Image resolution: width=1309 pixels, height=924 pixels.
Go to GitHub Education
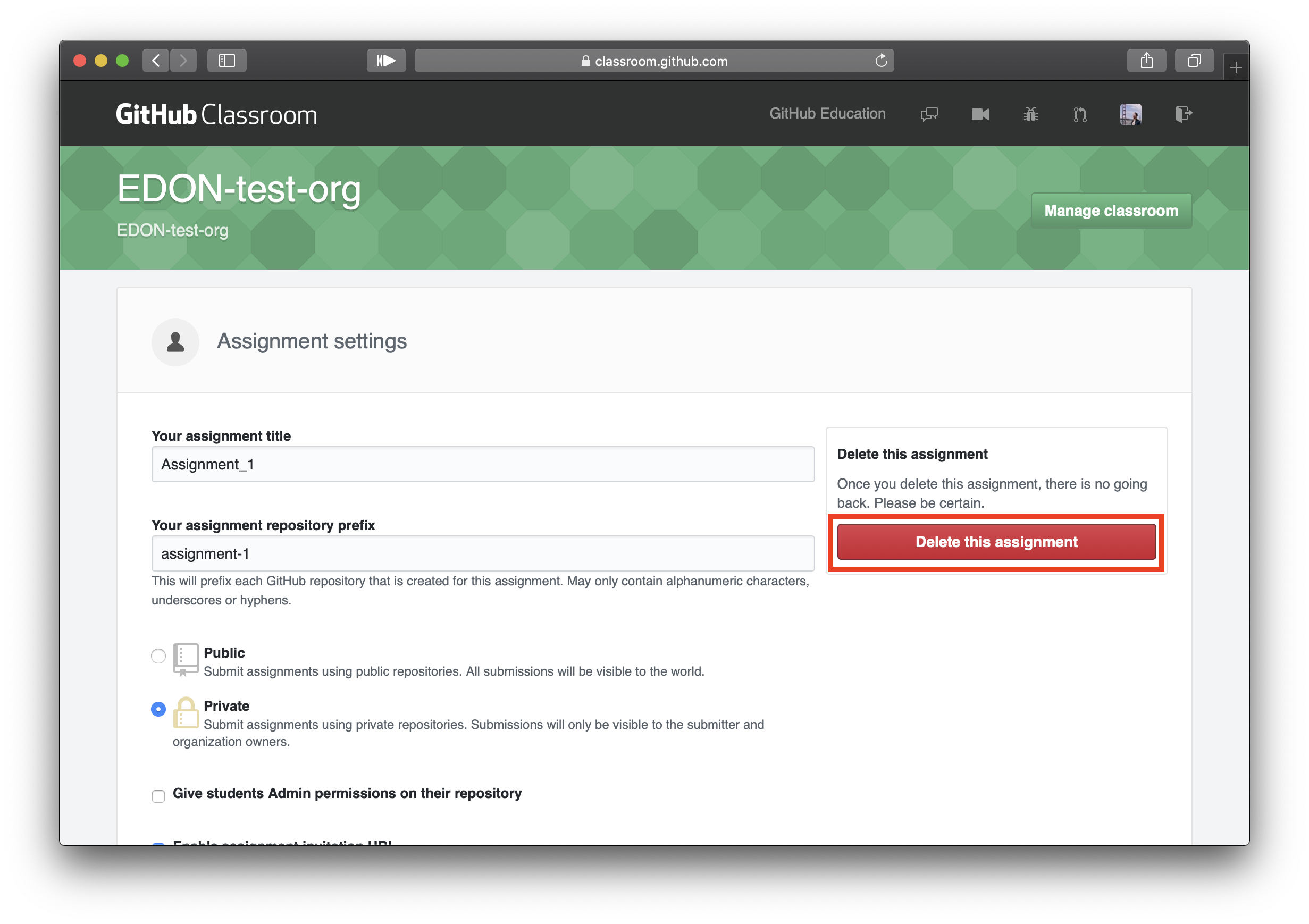tap(827, 113)
